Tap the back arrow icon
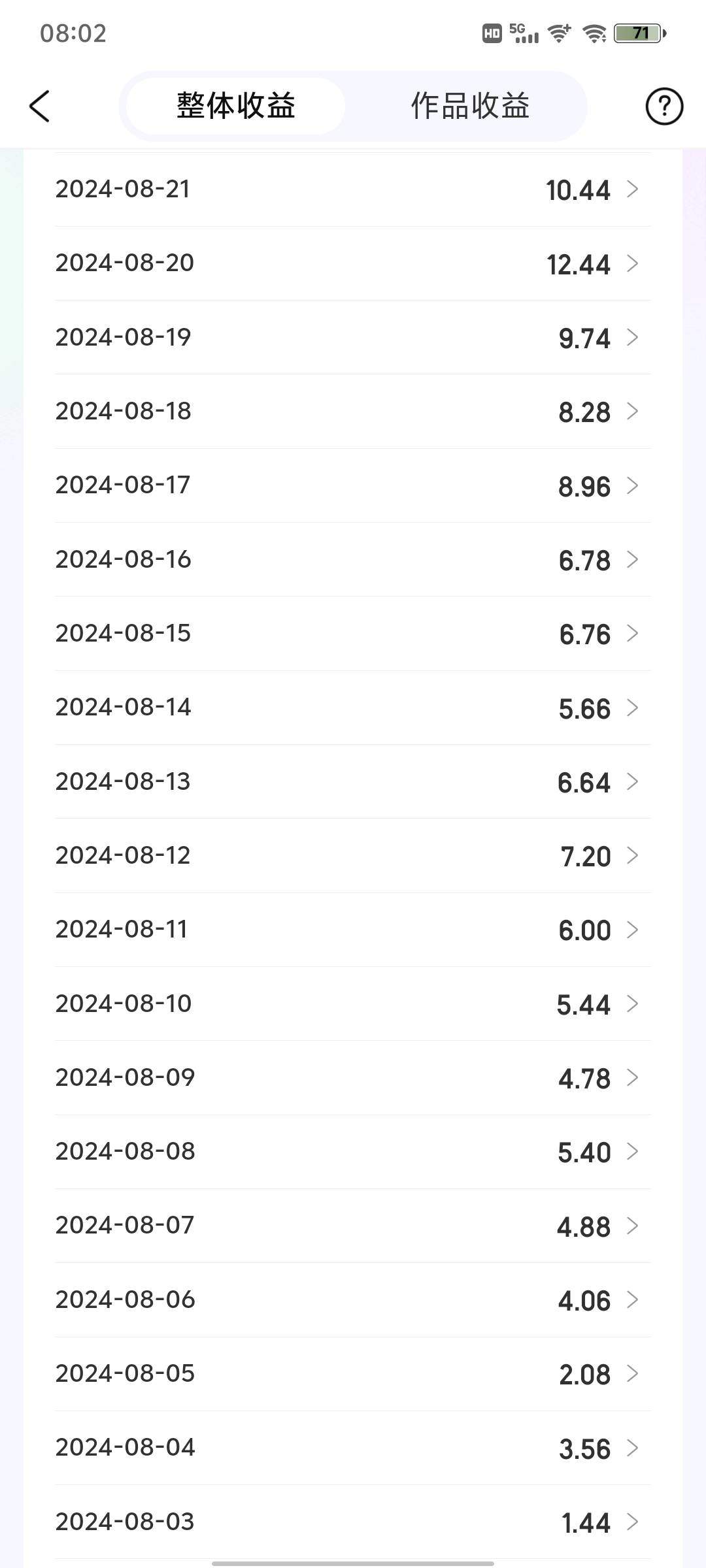This screenshot has height=1568, width=706. pos(39,106)
